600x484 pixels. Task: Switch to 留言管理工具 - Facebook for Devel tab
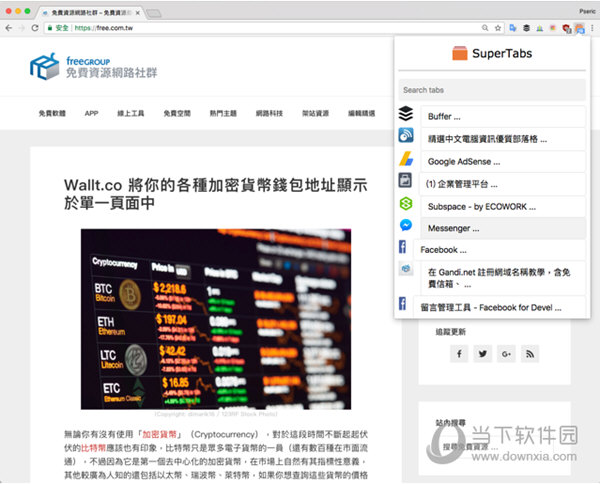[x=499, y=307]
